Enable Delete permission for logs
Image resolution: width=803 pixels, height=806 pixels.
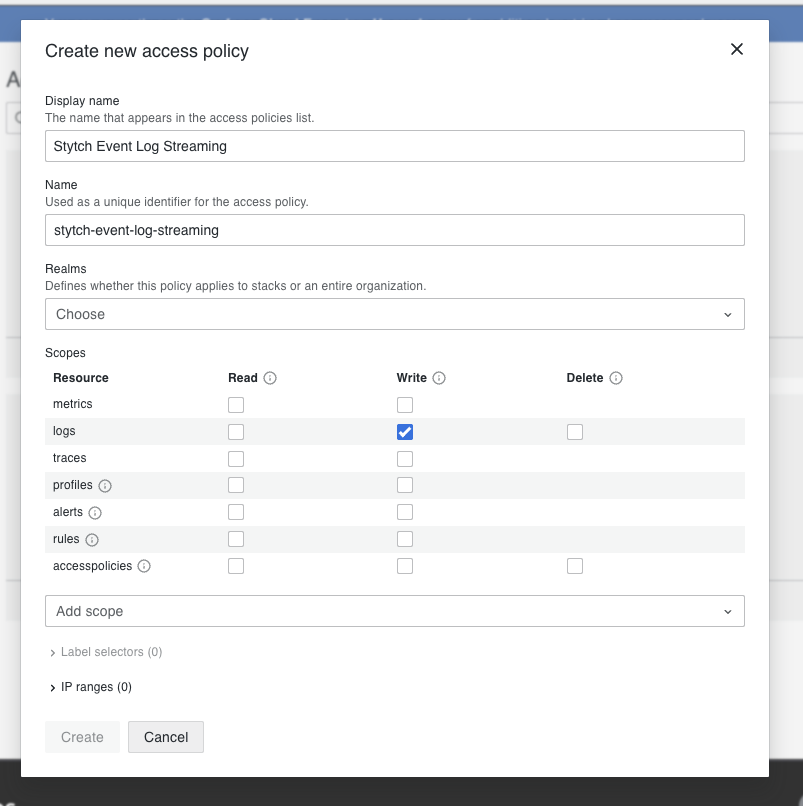575,431
